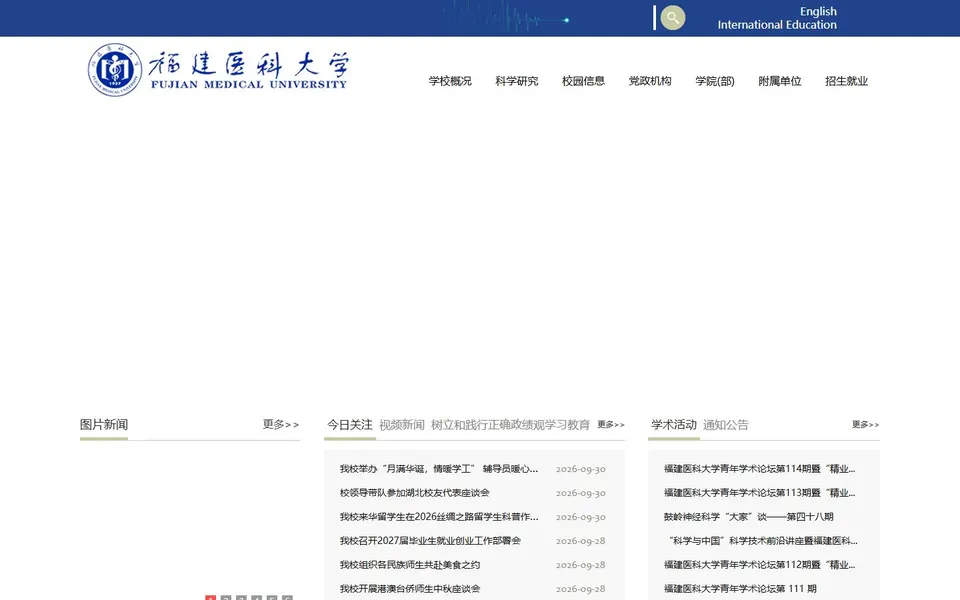
Task: Switch to the 学术活动 tab
Action: [673, 424]
